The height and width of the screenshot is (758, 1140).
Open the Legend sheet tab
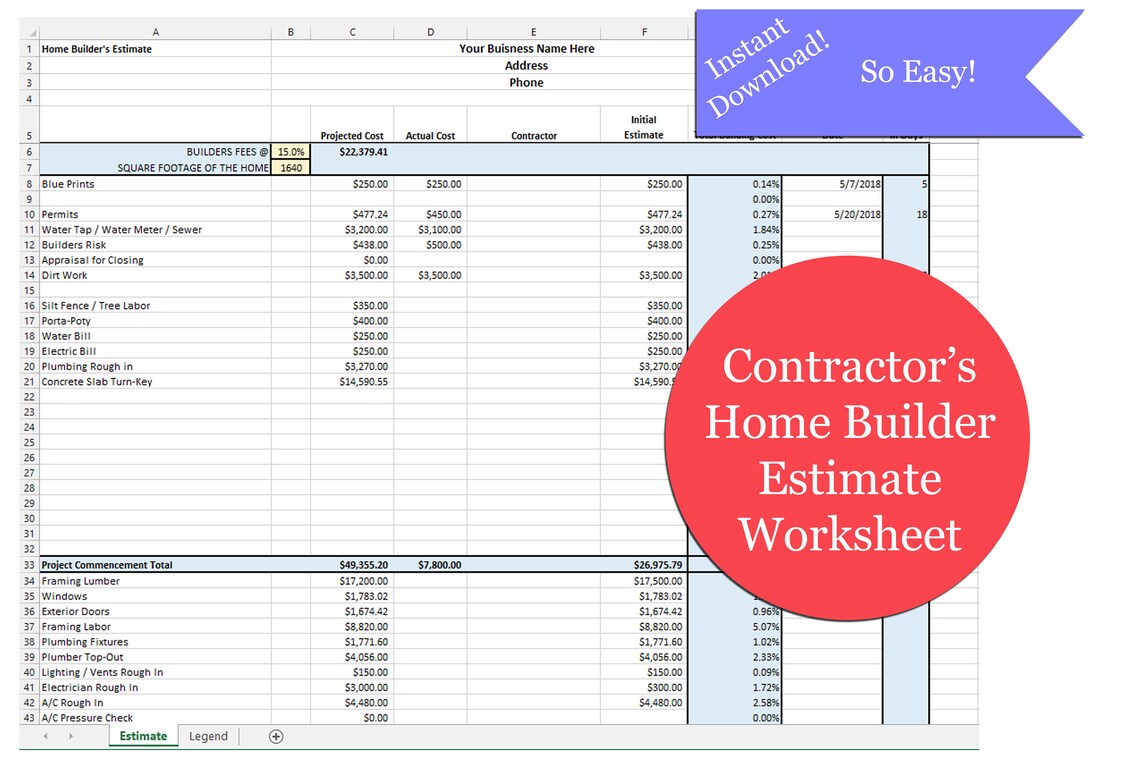point(208,735)
